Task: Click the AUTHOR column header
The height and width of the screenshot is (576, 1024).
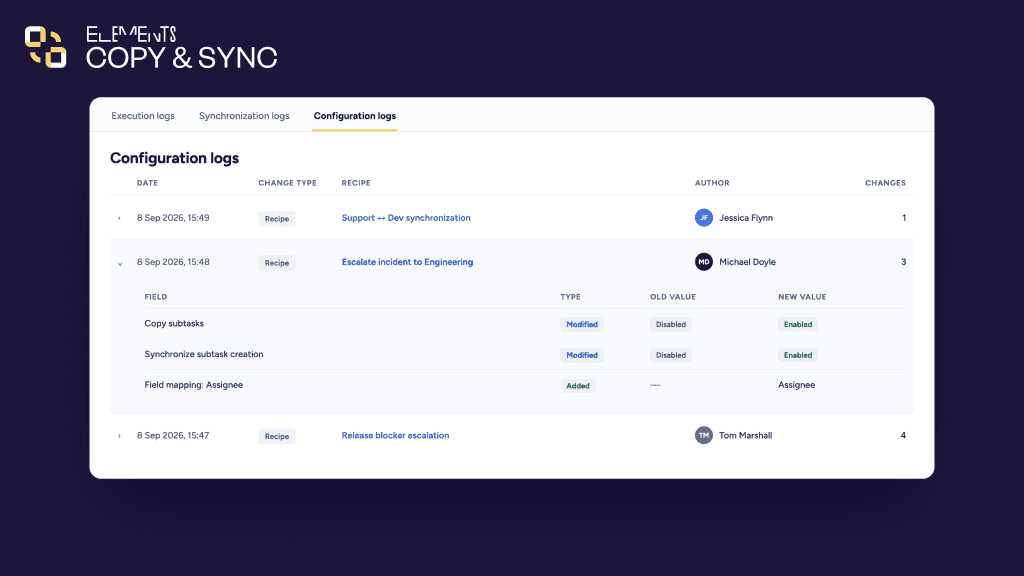Action: coord(712,183)
